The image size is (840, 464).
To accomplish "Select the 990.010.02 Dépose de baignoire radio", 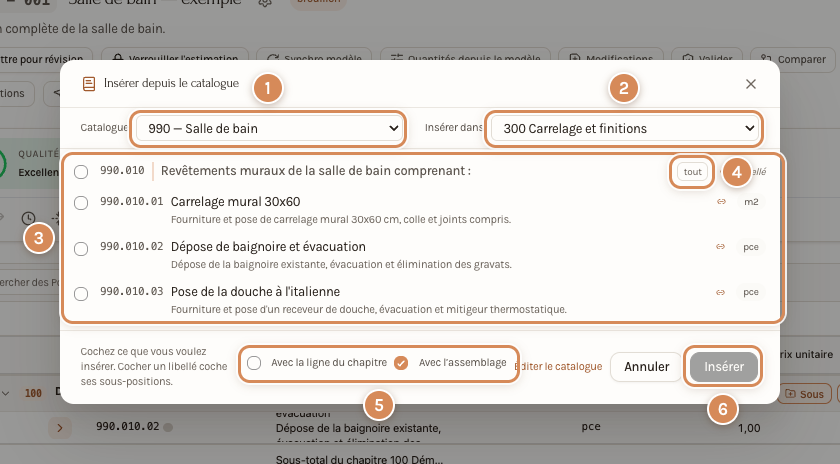I will pyautogui.click(x=81, y=249).
